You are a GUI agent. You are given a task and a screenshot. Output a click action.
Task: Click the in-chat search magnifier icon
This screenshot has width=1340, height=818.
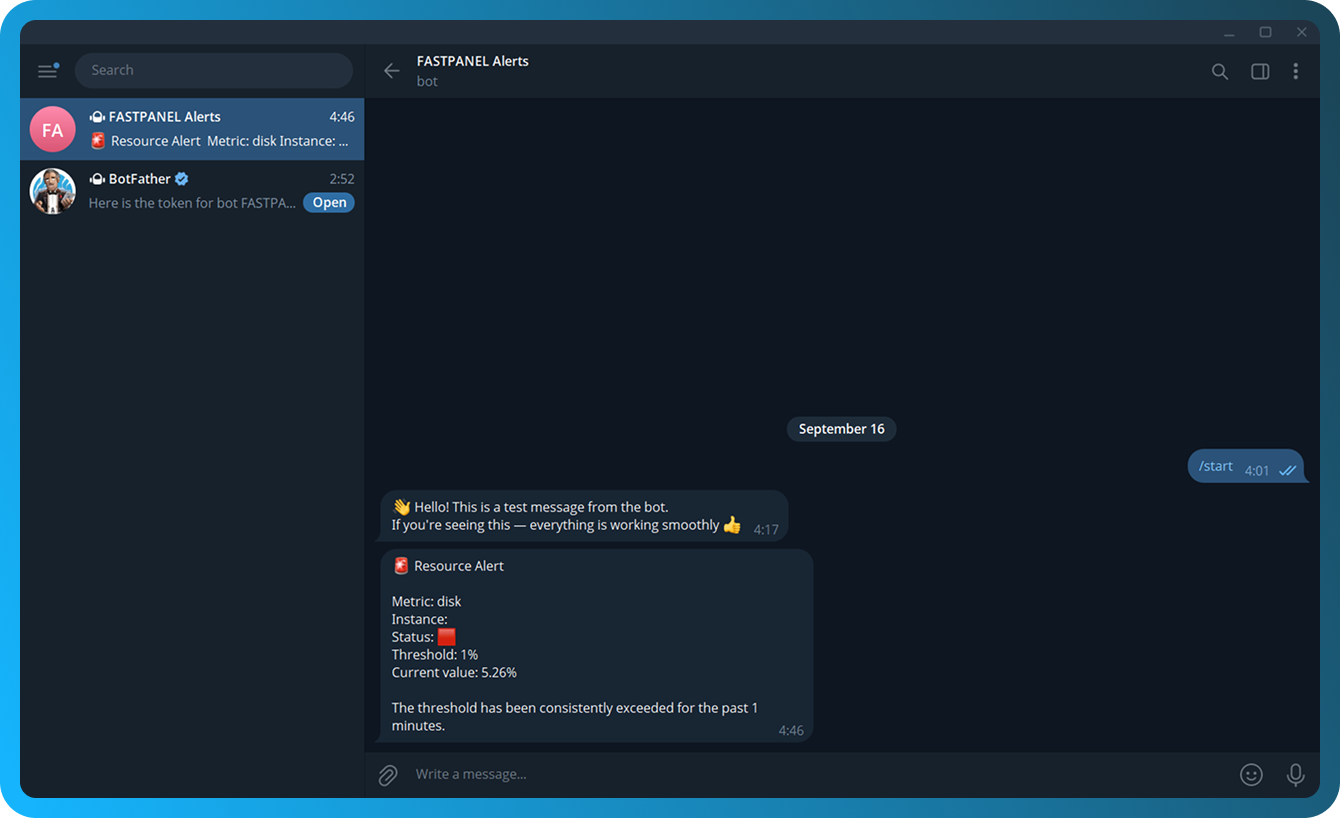(x=1219, y=71)
